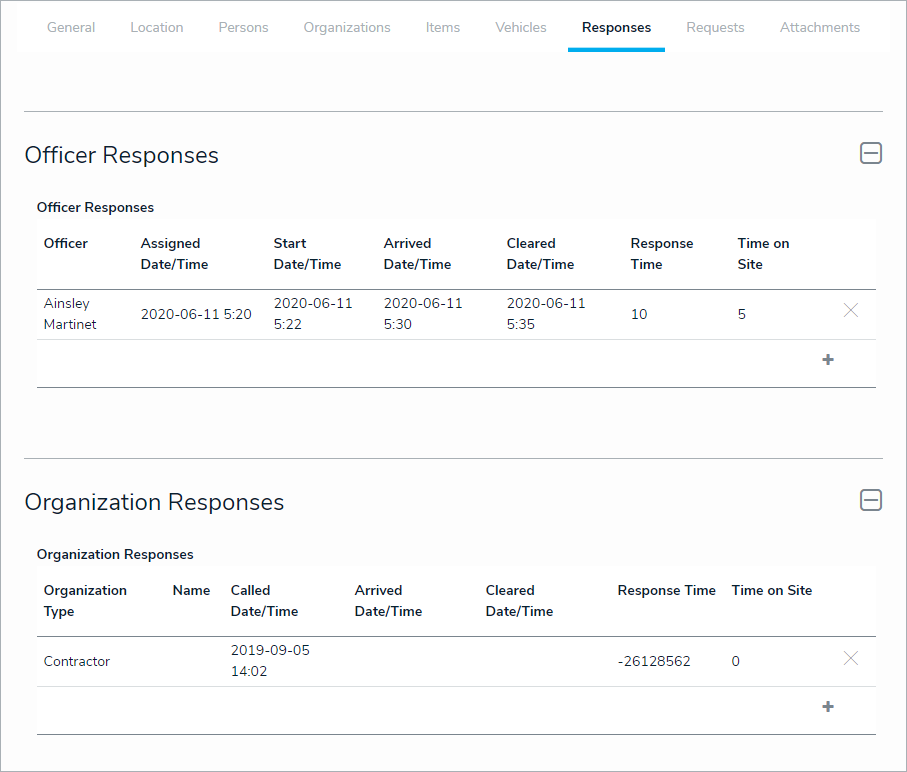Open the Location tab
The image size is (907, 772).
[x=157, y=27]
